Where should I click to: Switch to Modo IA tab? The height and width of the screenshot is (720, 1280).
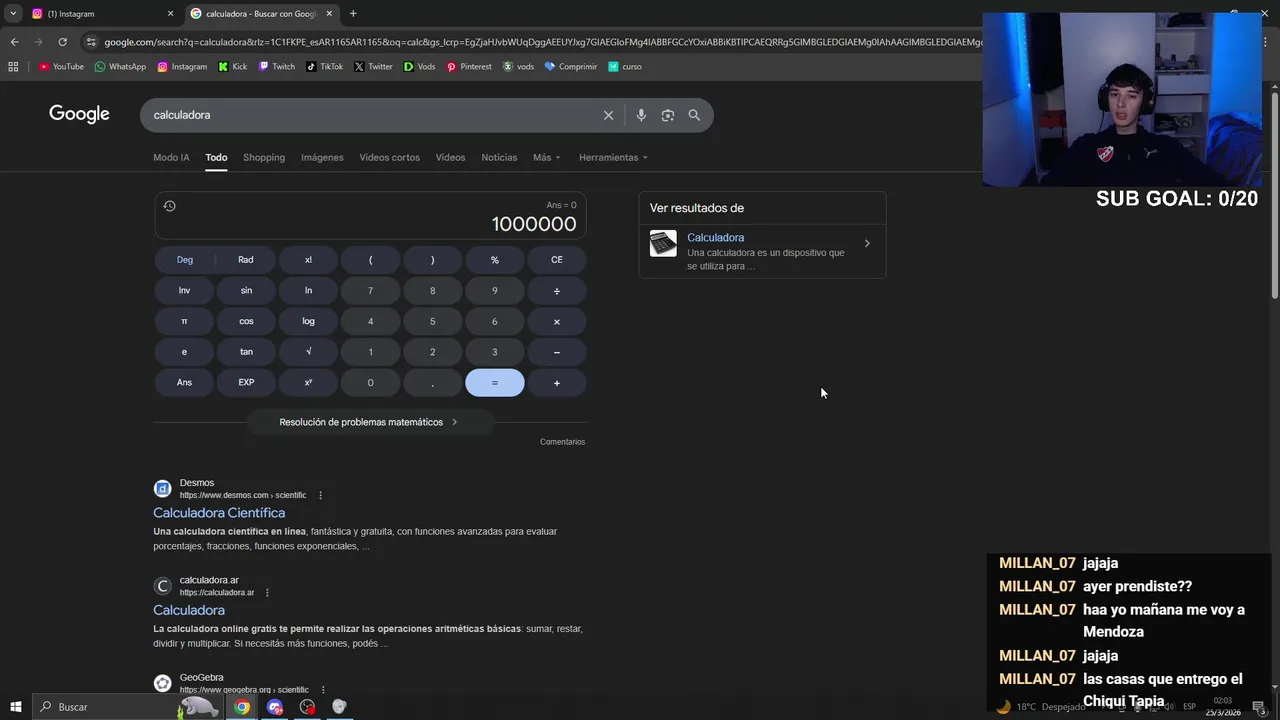coord(171,157)
